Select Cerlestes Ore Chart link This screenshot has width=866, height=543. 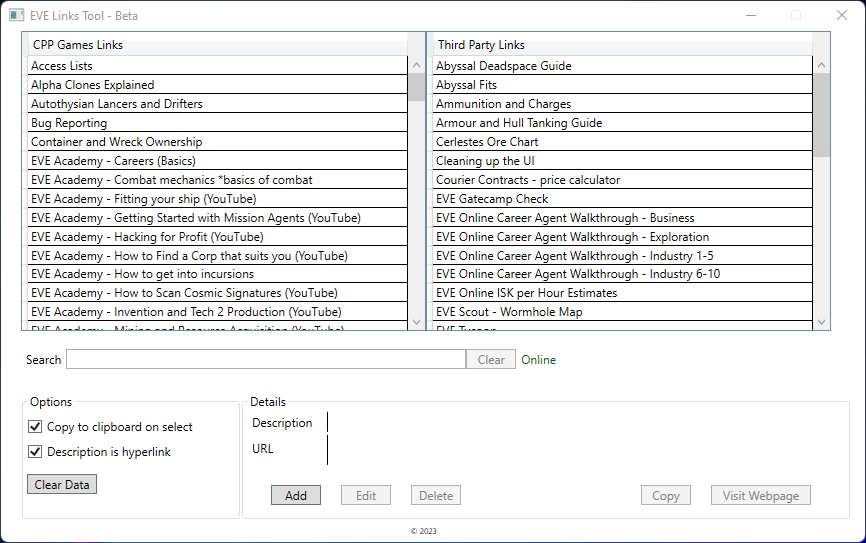tap(622, 141)
